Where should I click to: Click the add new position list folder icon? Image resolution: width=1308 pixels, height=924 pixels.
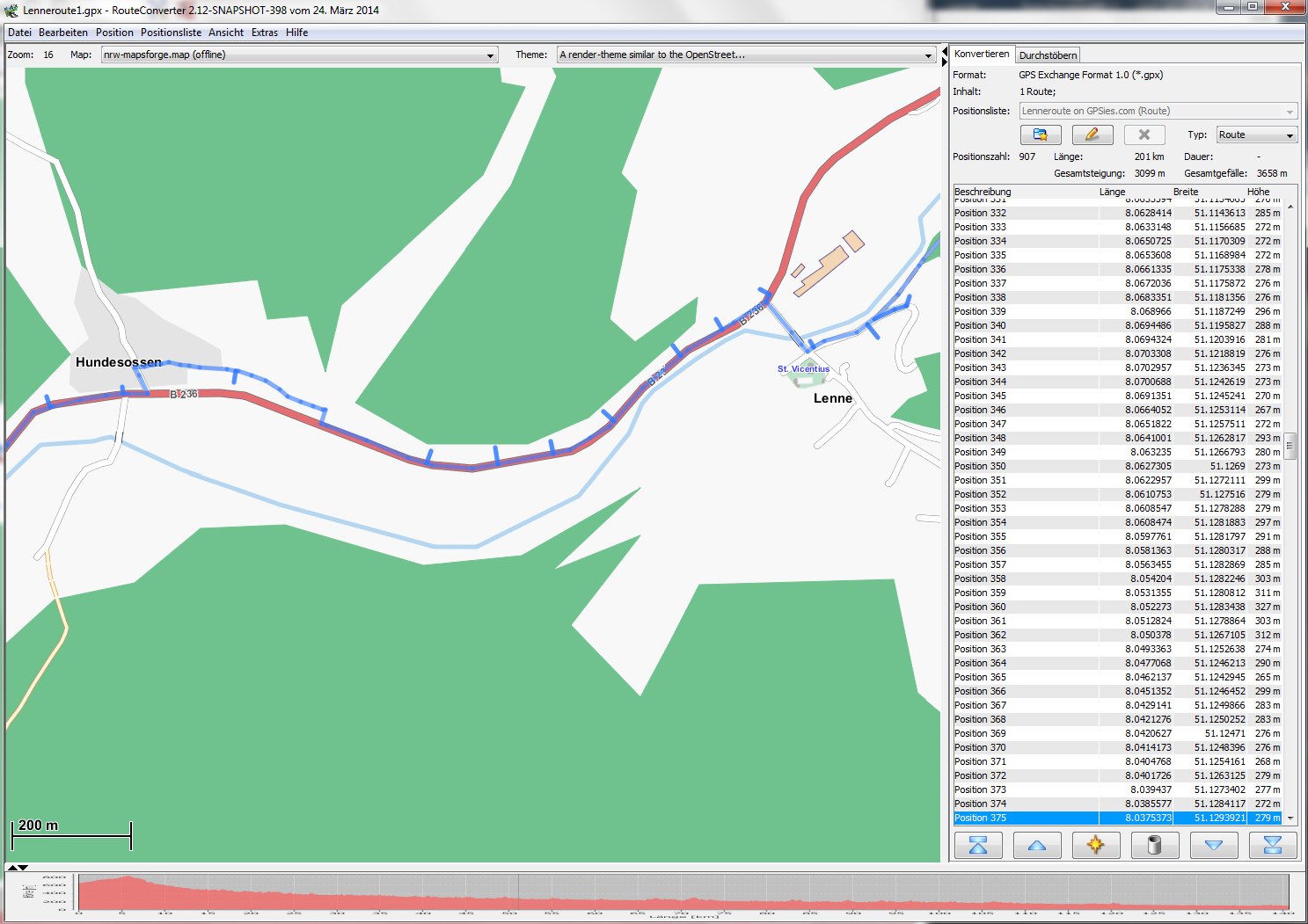(x=1041, y=135)
